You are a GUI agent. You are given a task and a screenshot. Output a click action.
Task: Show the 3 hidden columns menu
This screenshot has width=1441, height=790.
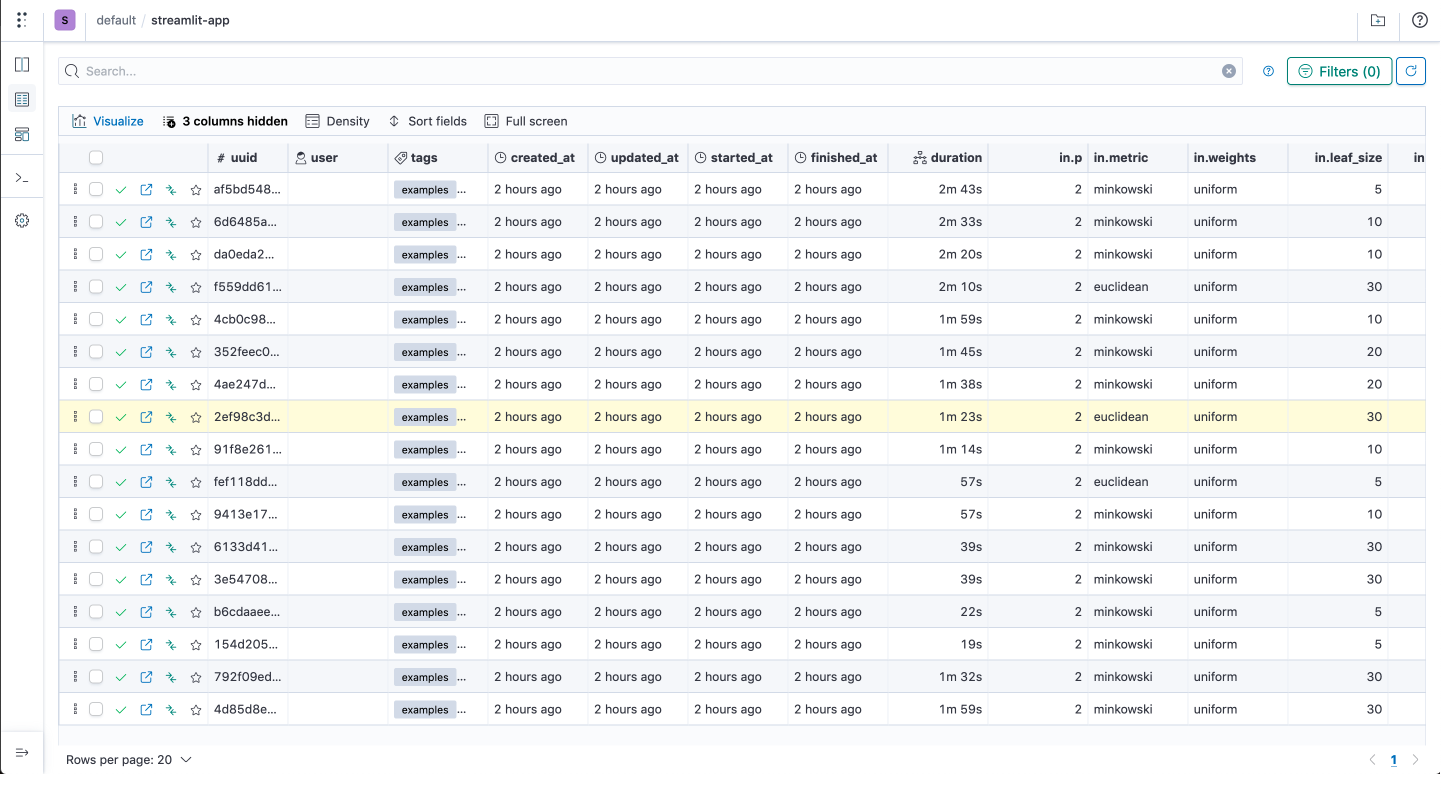point(225,121)
